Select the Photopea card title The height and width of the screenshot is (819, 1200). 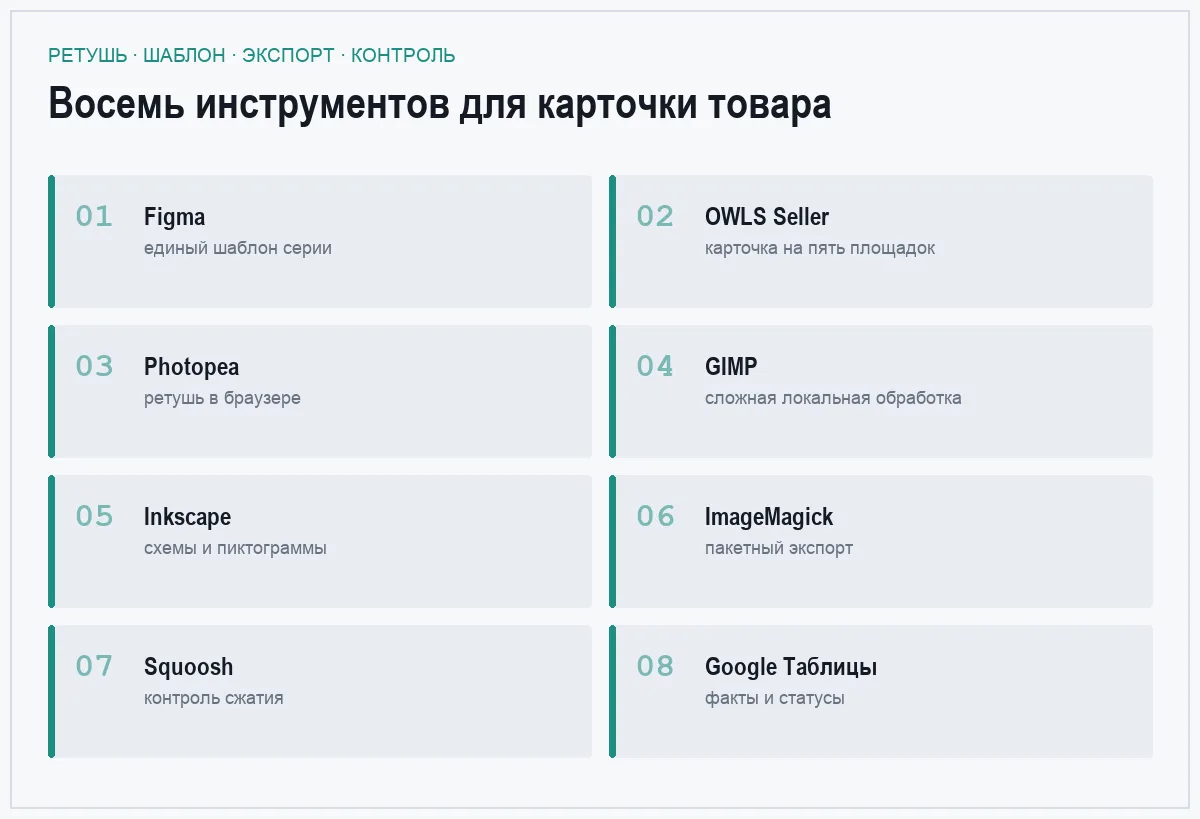tap(192, 367)
